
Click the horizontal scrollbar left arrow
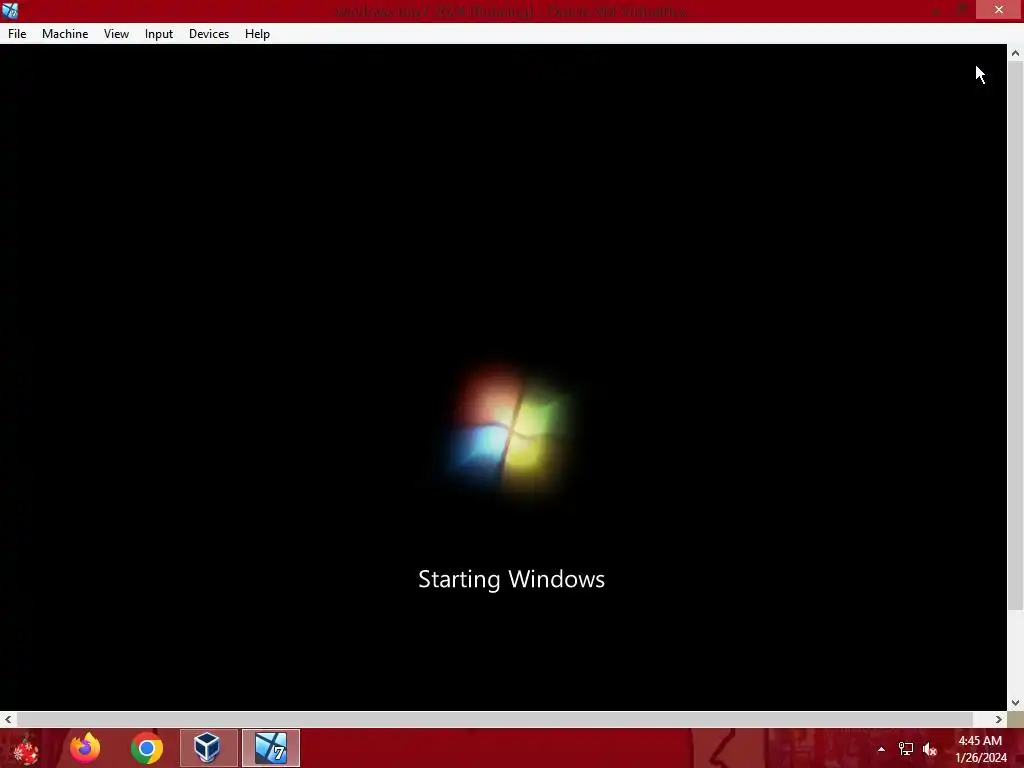point(8,719)
